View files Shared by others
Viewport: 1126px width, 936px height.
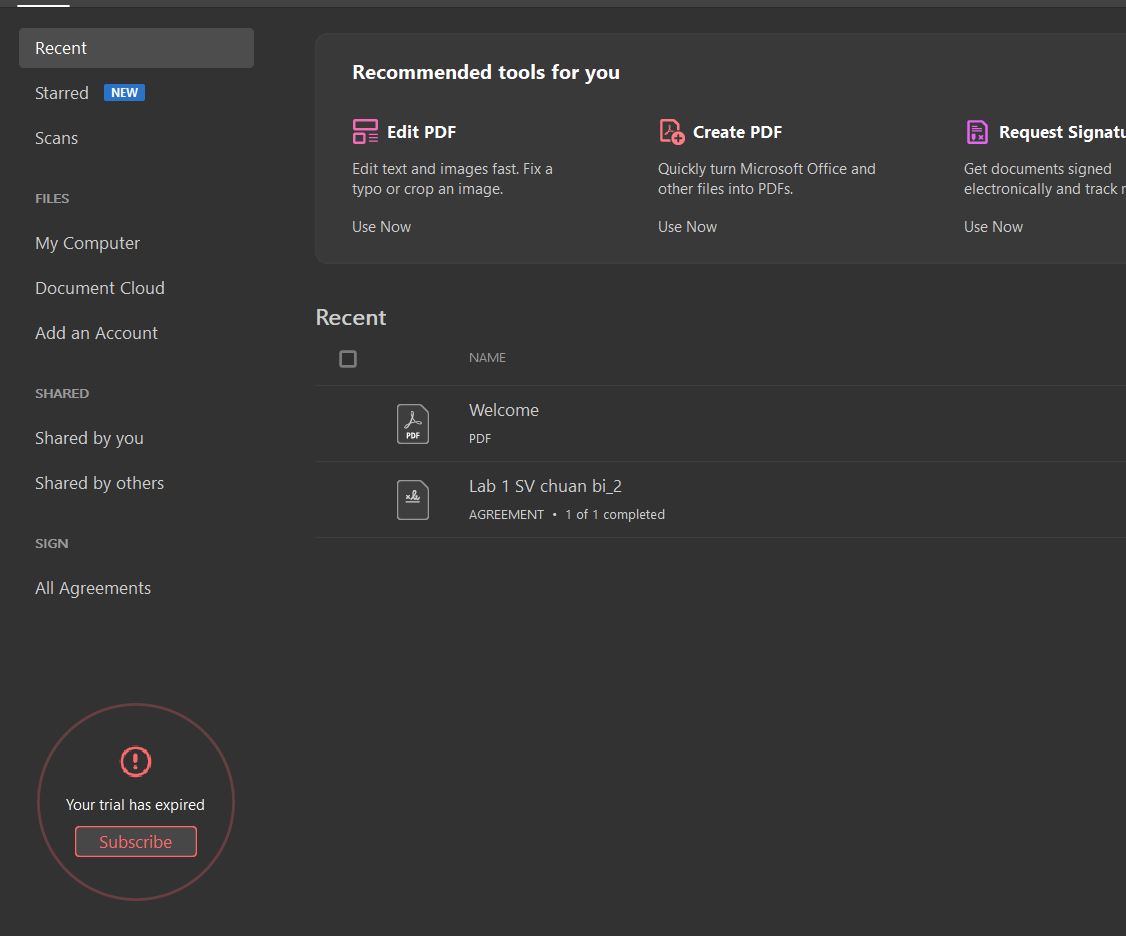pyautogui.click(x=99, y=483)
